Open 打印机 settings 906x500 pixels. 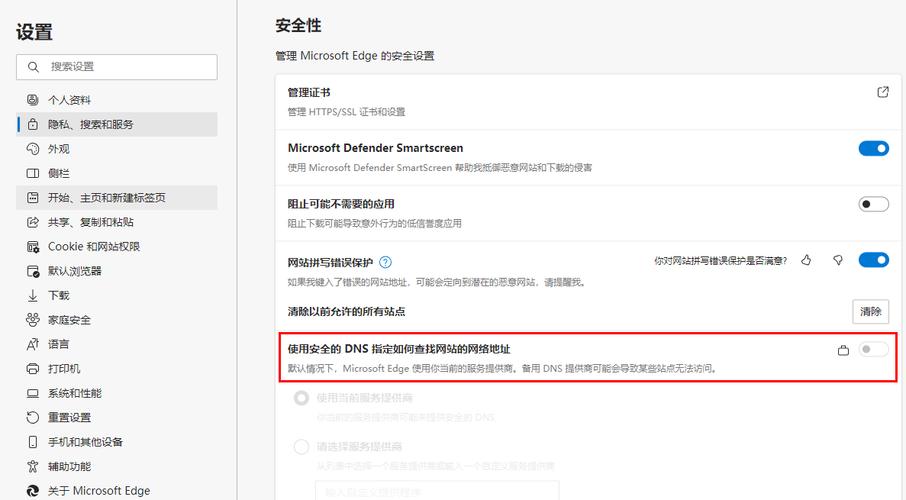tap(117, 369)
